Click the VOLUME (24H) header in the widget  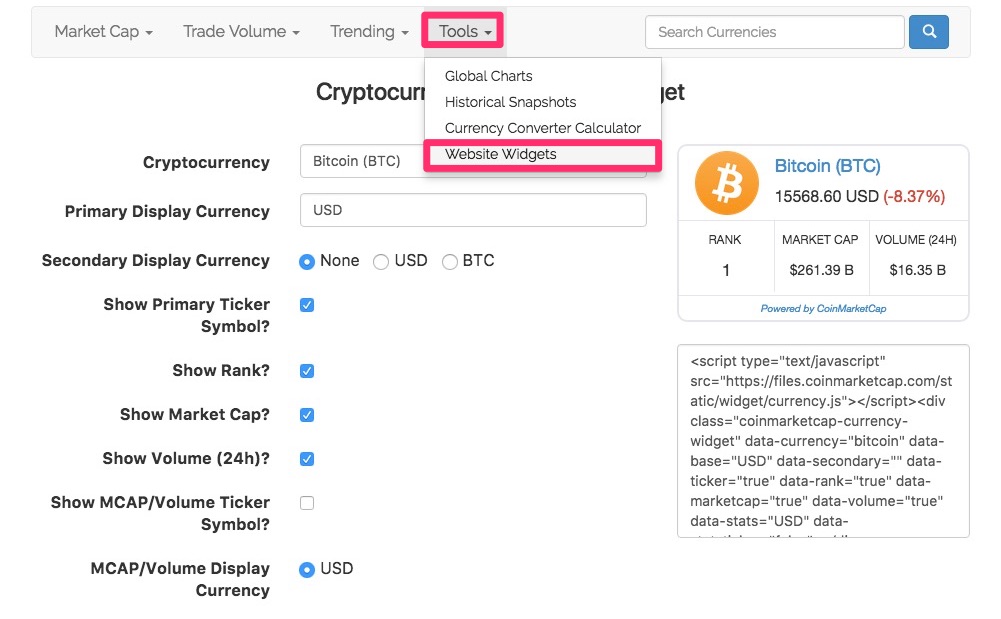coord(915,240)
